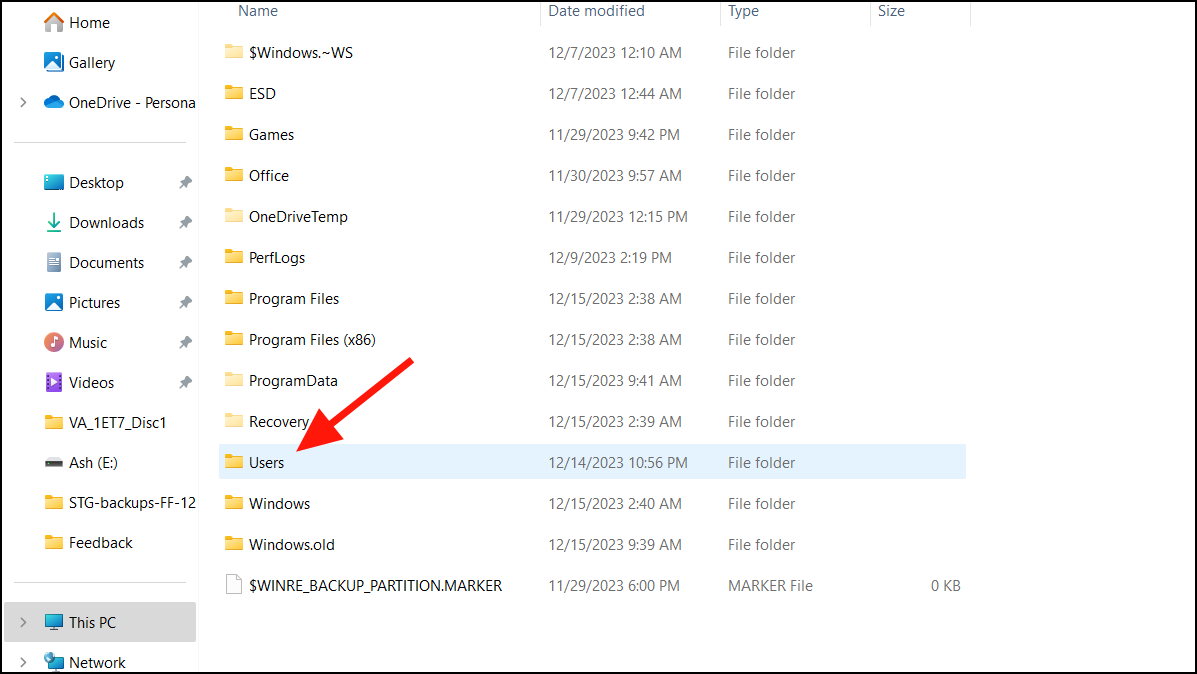Screen dimensions: 1197x674
Task: Open the highlighted Users folder
Action: pos(265,462)
